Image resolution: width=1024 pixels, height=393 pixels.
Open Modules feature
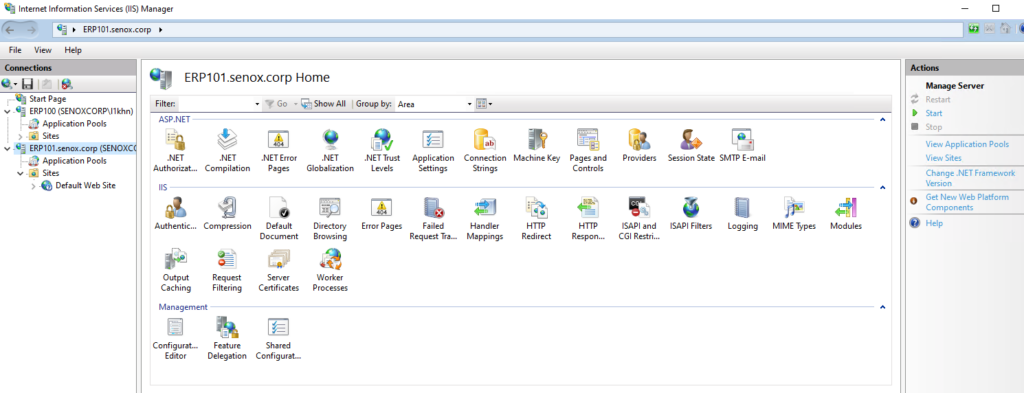846,213
